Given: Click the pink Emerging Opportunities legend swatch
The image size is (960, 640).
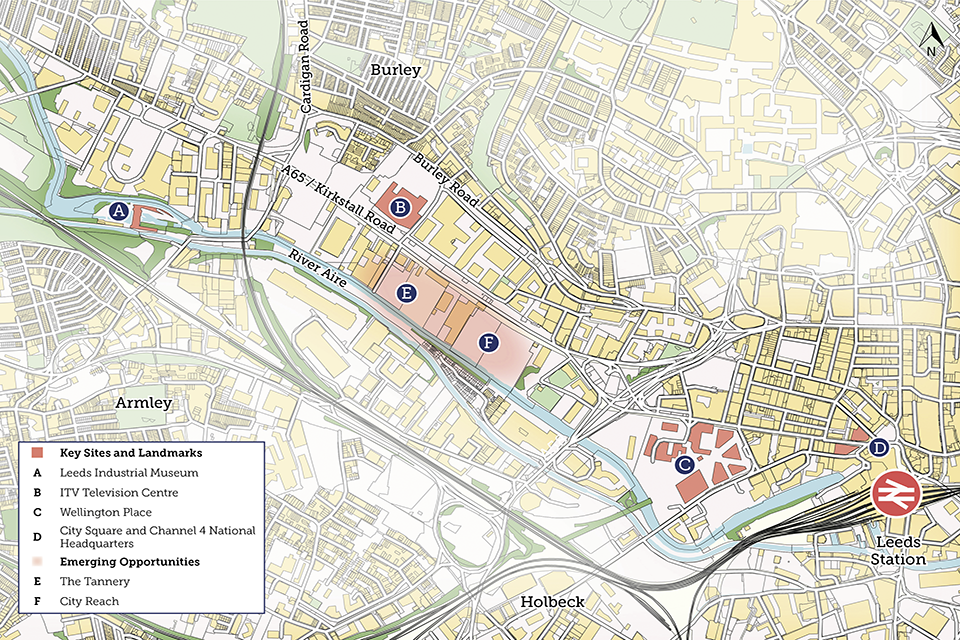Looking at the screenshot, I should (x=37, y=562).
